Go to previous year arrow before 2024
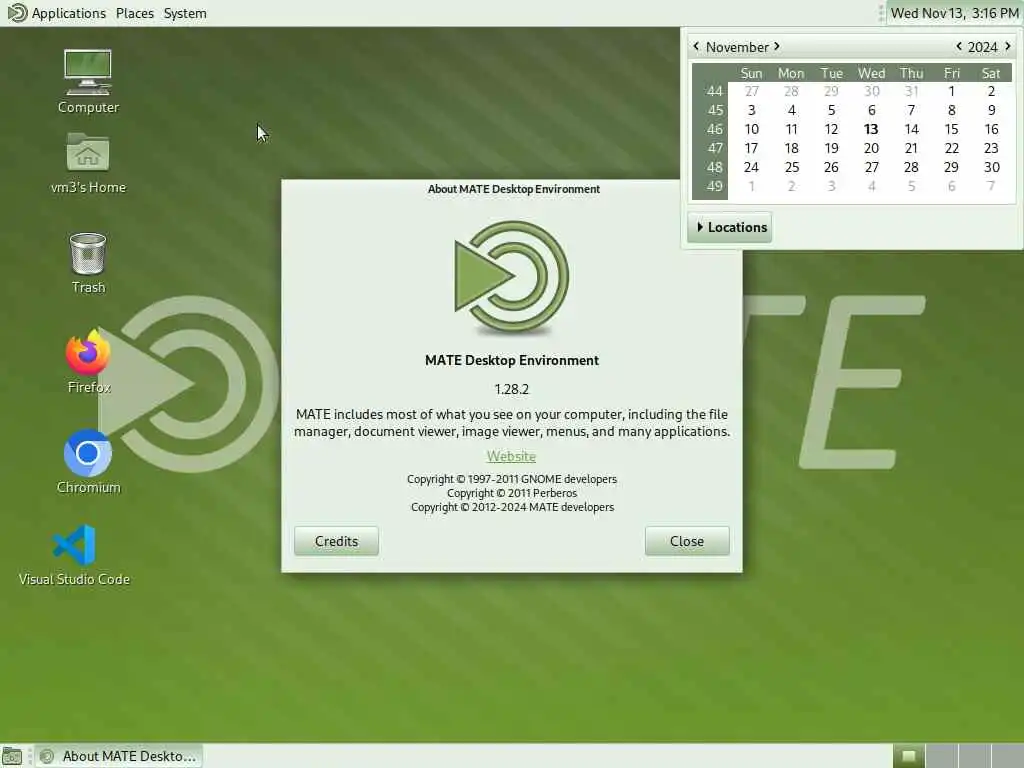Image resolution: width=1024 pixels, height=768 pixels. (x=959, y=46)
